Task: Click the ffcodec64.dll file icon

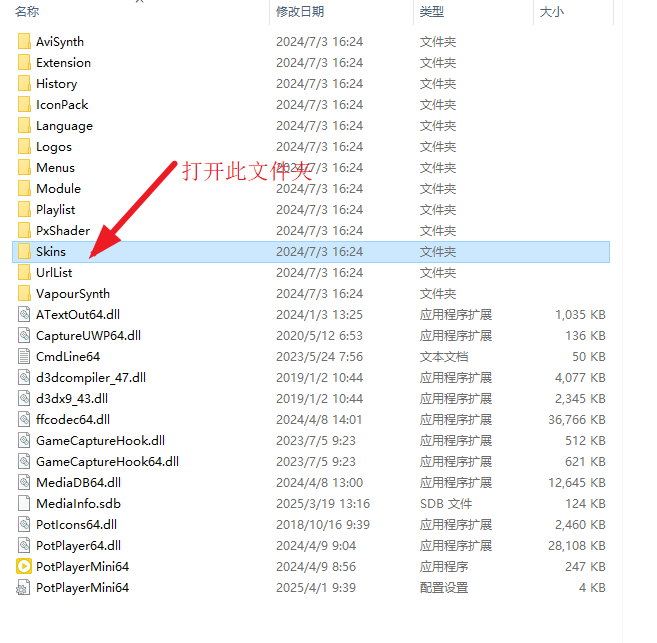Action: (24, 419)
